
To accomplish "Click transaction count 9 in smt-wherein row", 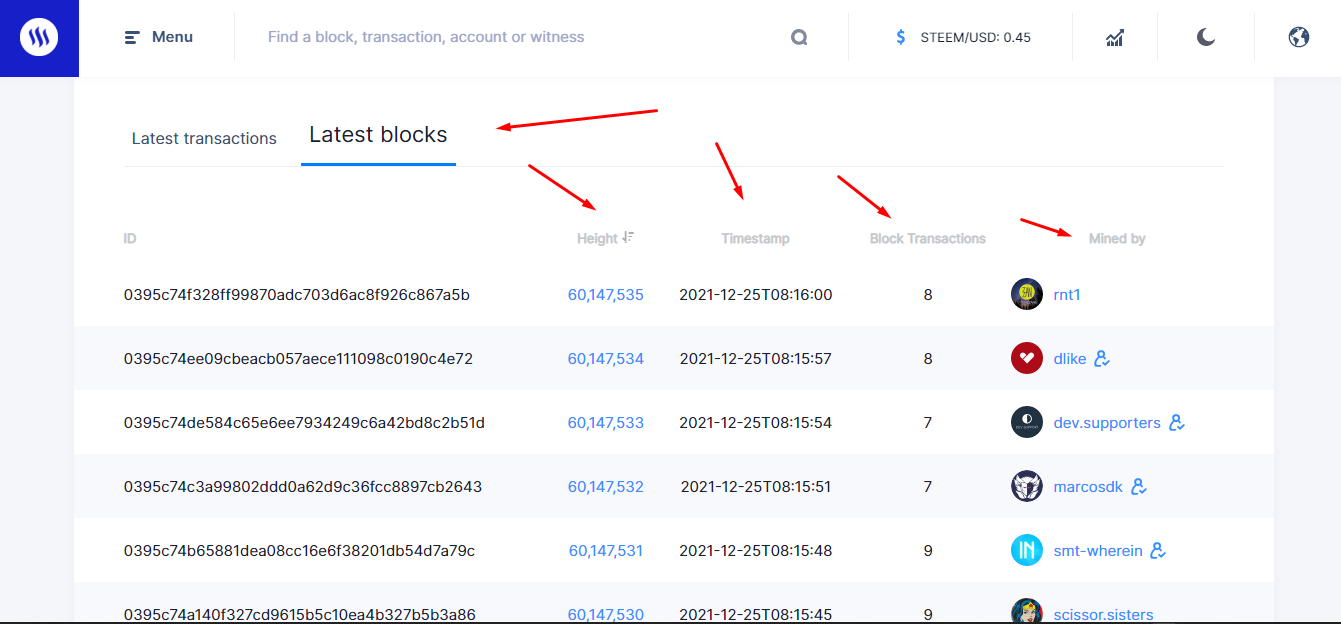I will pyautogui.click(x=928, y=551).
